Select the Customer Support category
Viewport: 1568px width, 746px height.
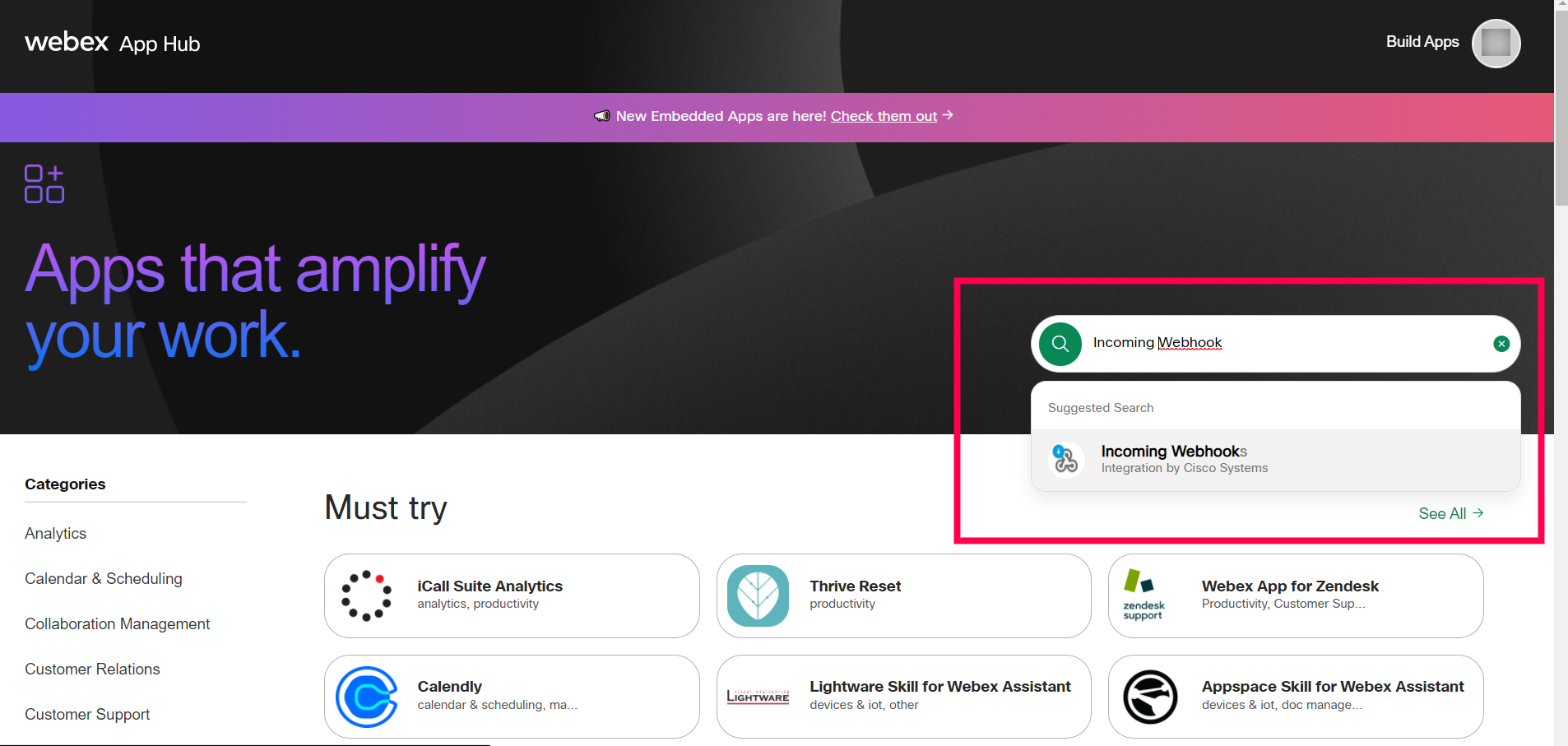click(x=86, y=714)
